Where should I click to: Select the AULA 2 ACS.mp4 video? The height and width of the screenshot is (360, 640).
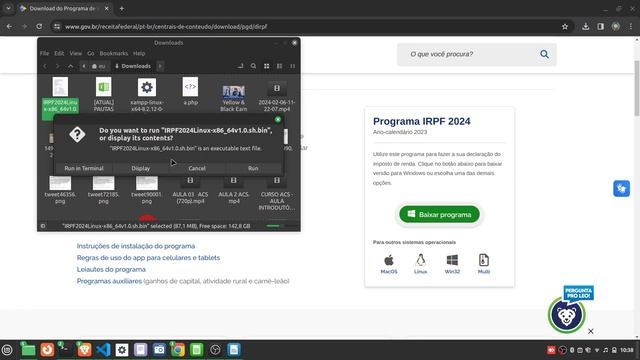click(233, 190)
